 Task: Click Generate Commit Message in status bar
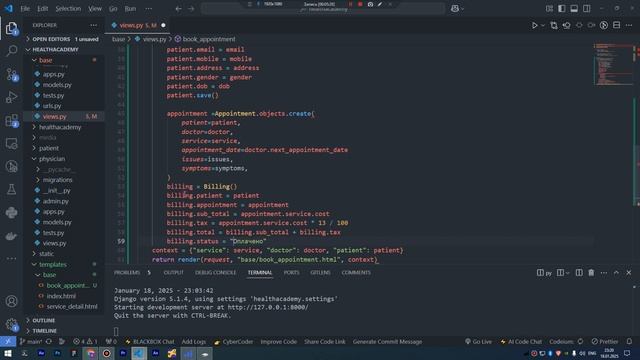pyautogui.click(x=387, y=342)
